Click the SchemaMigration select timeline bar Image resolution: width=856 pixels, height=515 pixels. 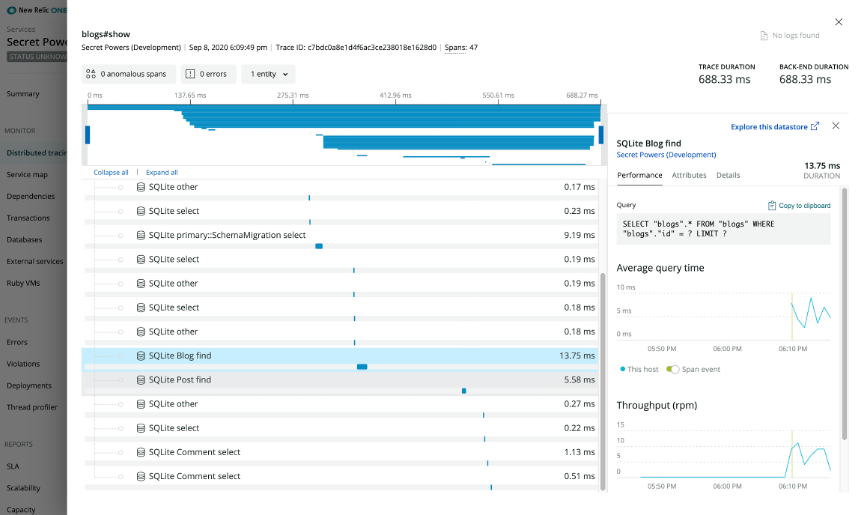(319, 246)
